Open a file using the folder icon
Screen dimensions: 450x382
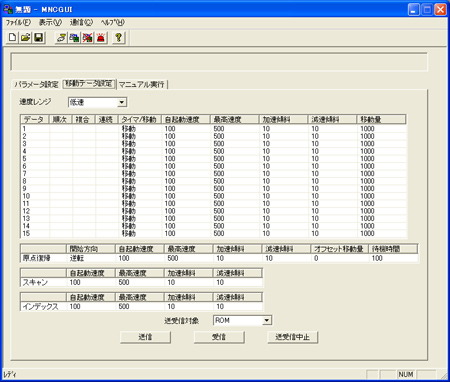coord(25,37)
